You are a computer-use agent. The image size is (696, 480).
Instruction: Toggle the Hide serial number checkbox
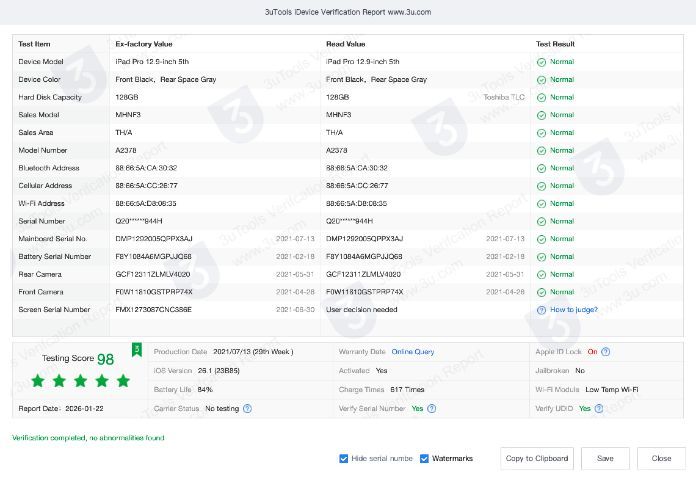[344, 459]
